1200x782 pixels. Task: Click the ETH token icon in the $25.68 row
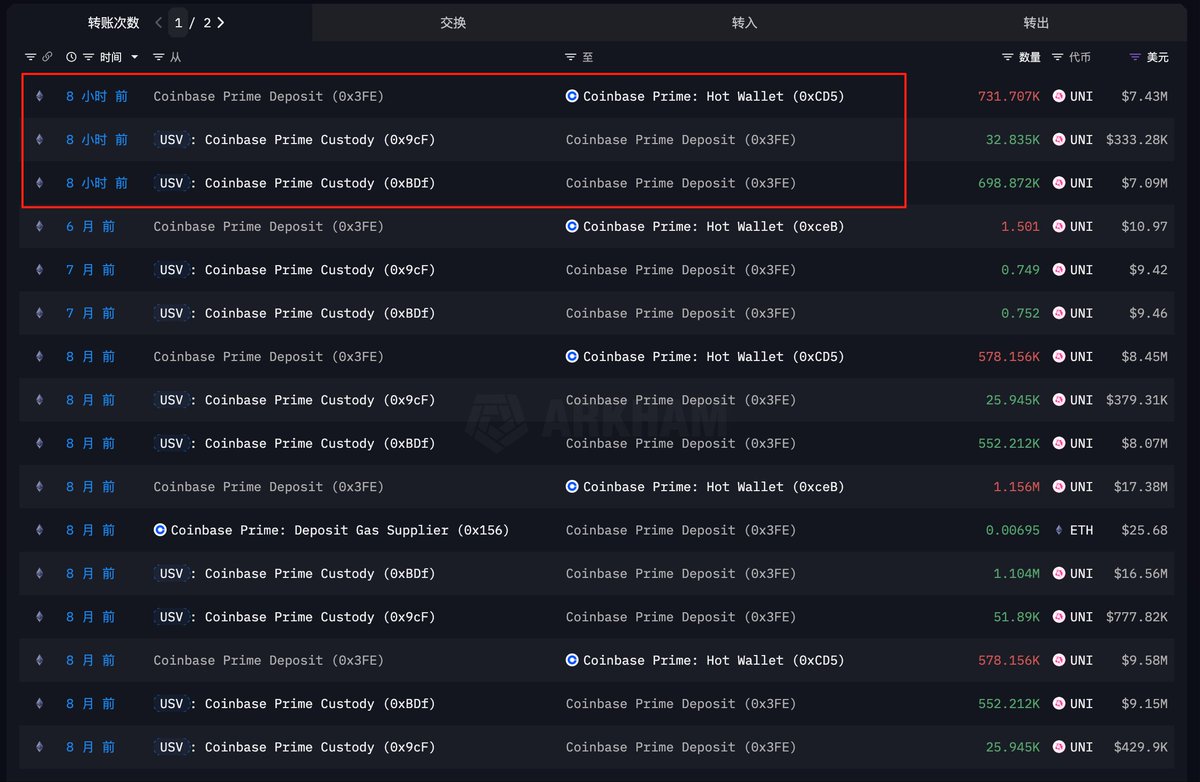[x=1059, y=530]
